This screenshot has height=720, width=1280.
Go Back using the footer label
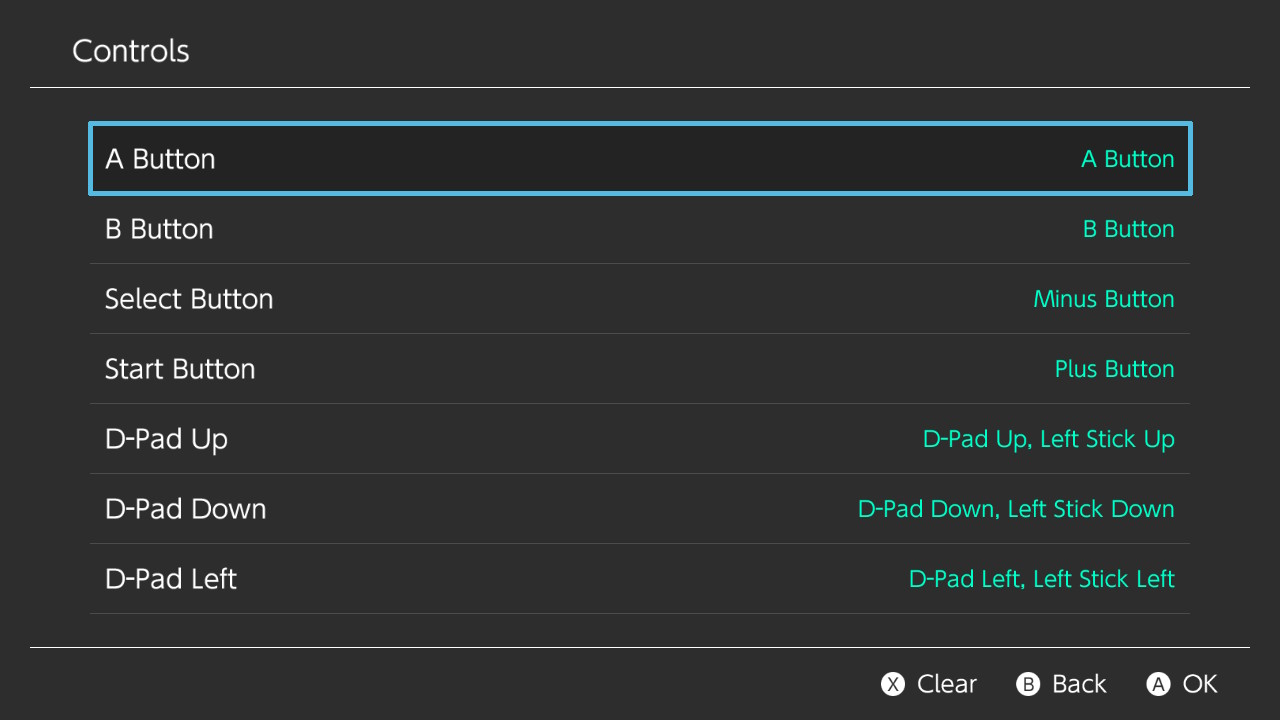click(x=1079, y=684)
